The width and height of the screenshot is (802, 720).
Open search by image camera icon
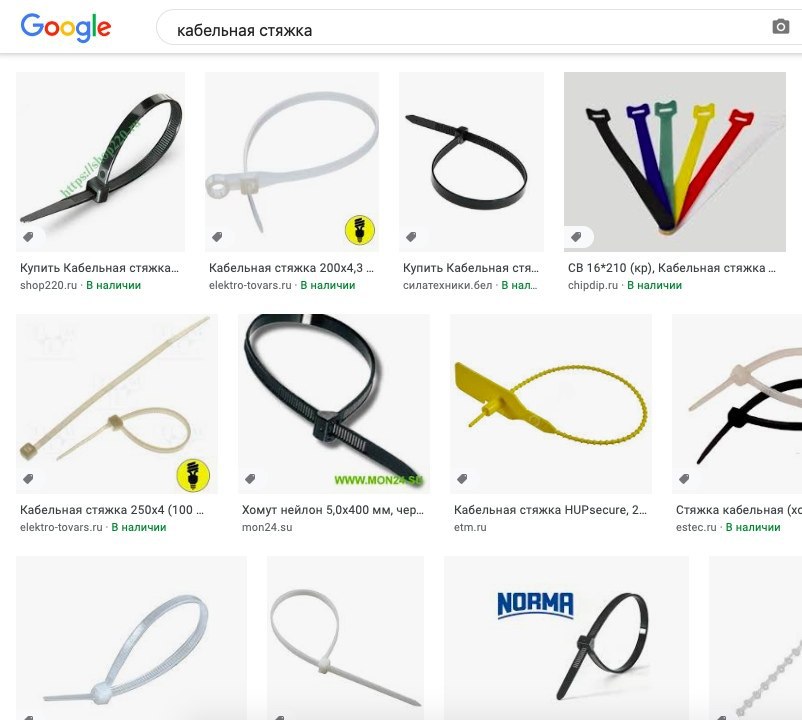click(781, 27)
